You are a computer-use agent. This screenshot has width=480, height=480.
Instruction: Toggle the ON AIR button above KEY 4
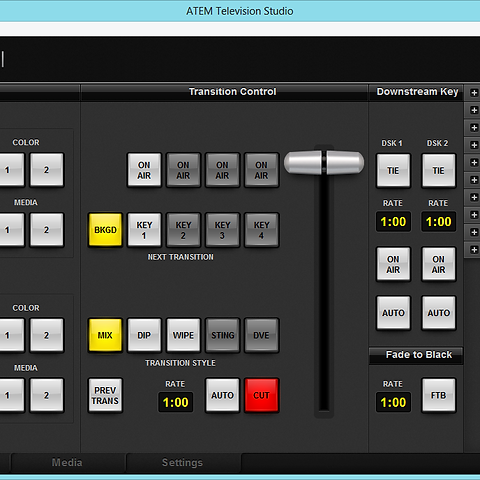261,170
